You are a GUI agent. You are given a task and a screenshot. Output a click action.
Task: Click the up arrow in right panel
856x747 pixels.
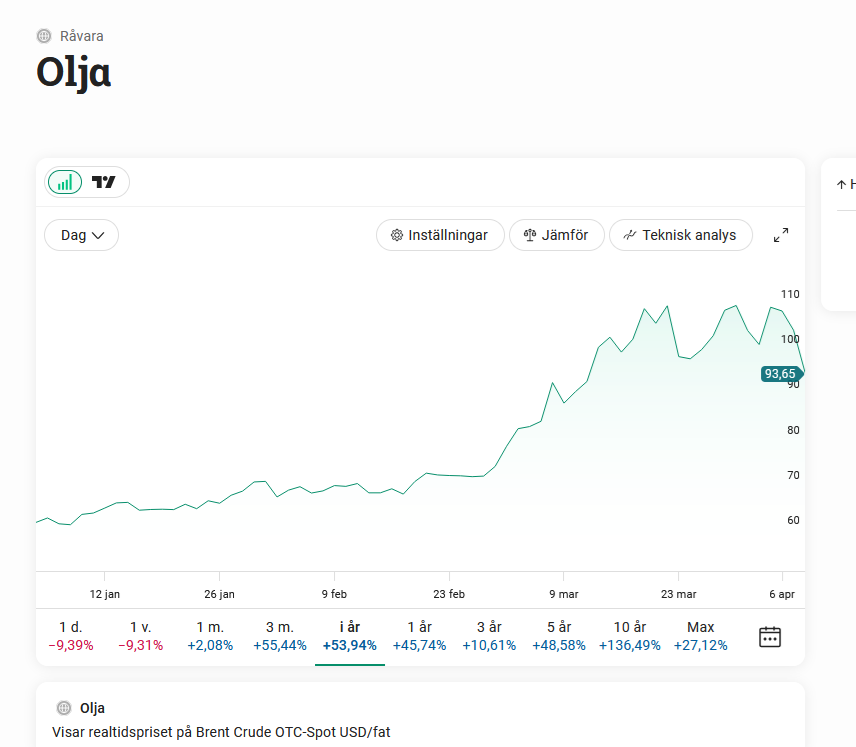(841, 185)
